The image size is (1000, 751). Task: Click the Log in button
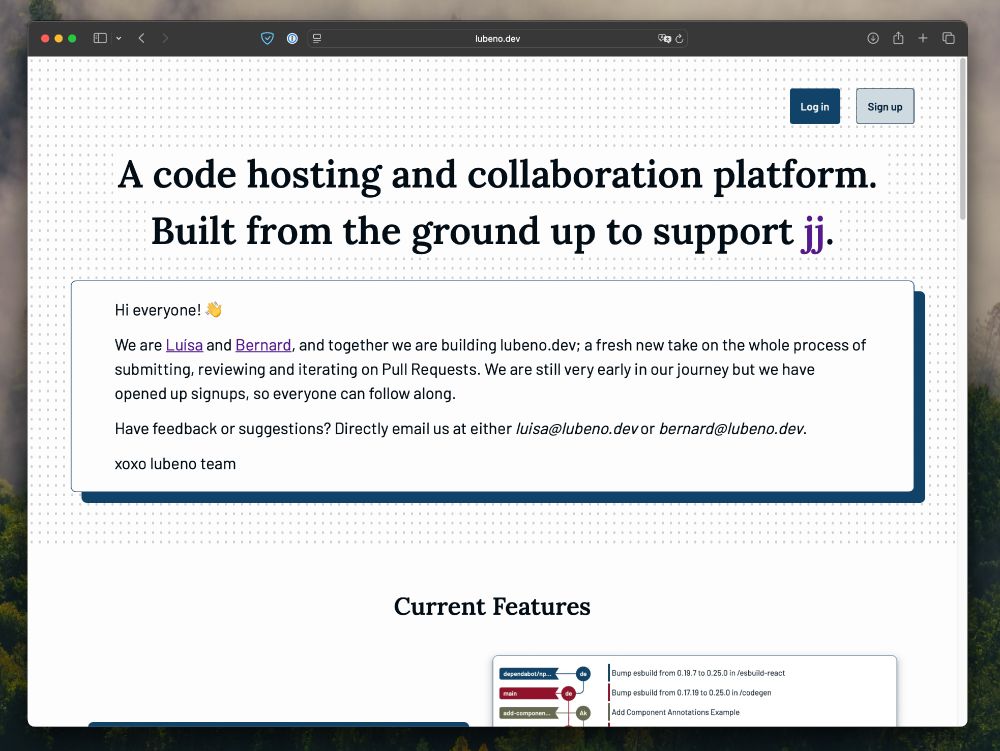coord(814,106)
